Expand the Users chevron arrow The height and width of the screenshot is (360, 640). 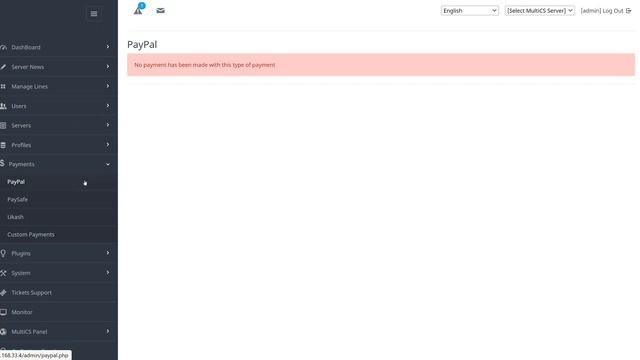point(108,106)
